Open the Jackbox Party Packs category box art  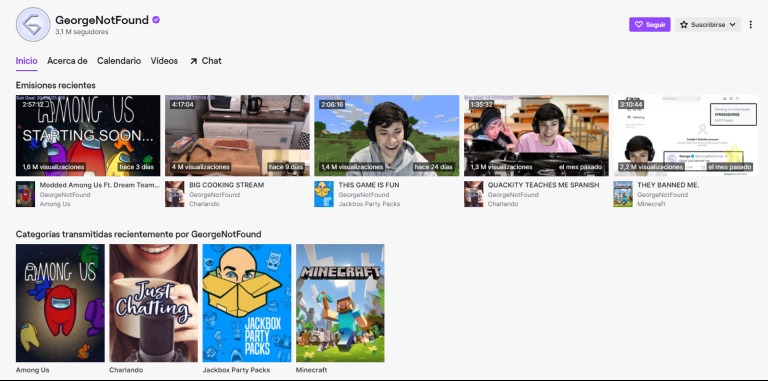247,303
